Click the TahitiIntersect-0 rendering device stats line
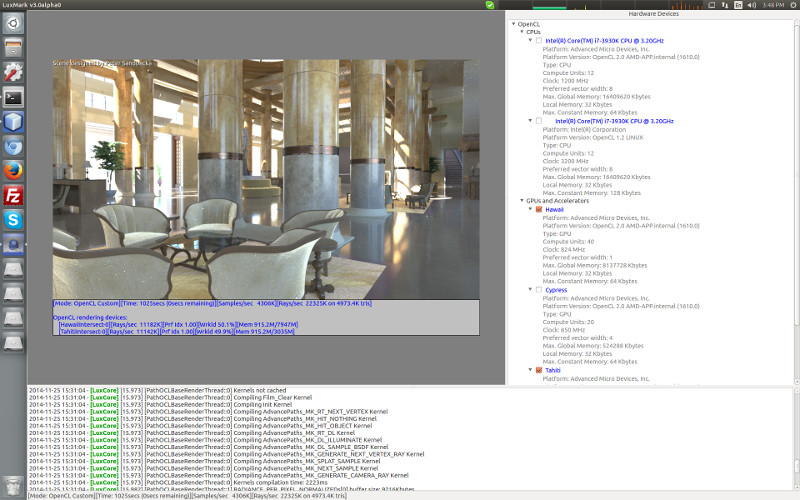This screenshot has height=500, width=800. [x=177, y=332]
